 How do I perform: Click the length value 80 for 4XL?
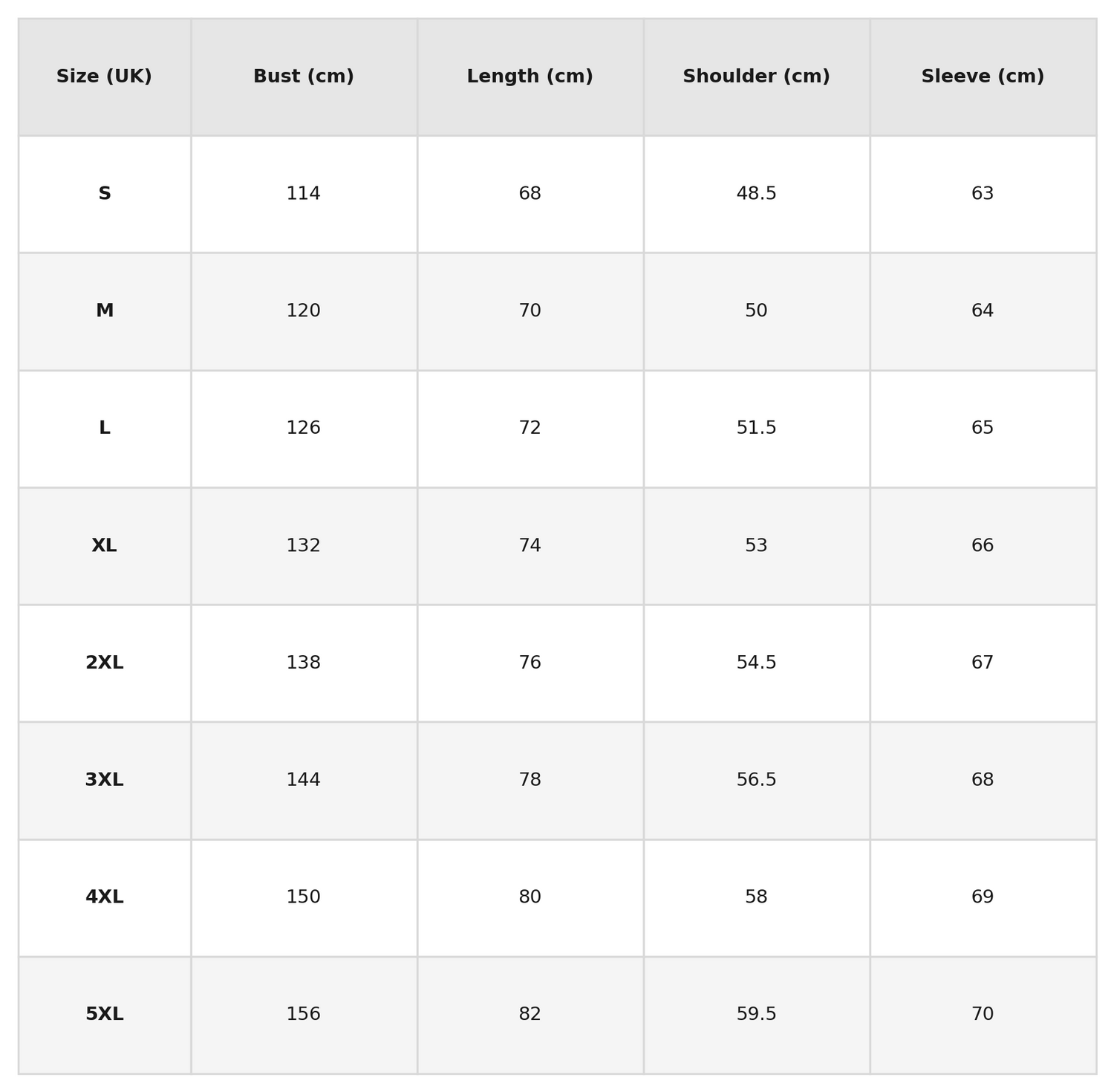point(530,897)
